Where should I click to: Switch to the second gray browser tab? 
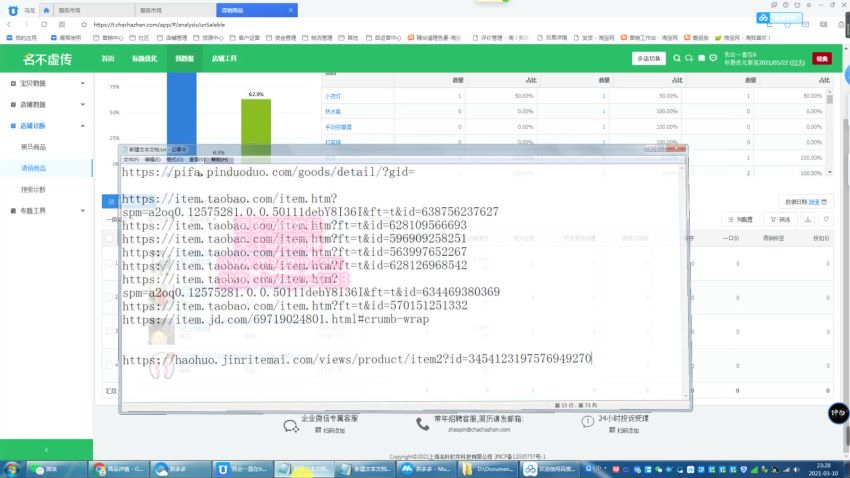[175, 10]
